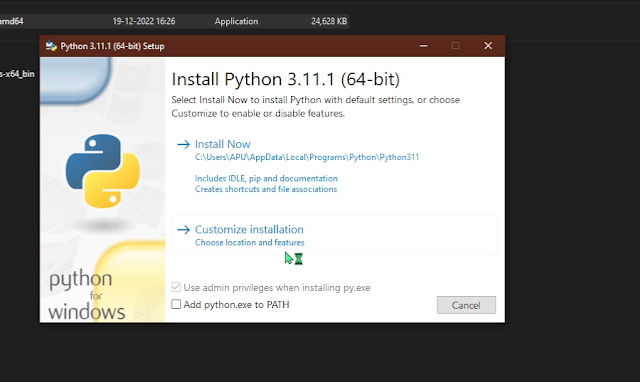Click the 'Install Python 3.11.1 (64-bit)' heading

[x=285, y=79]
